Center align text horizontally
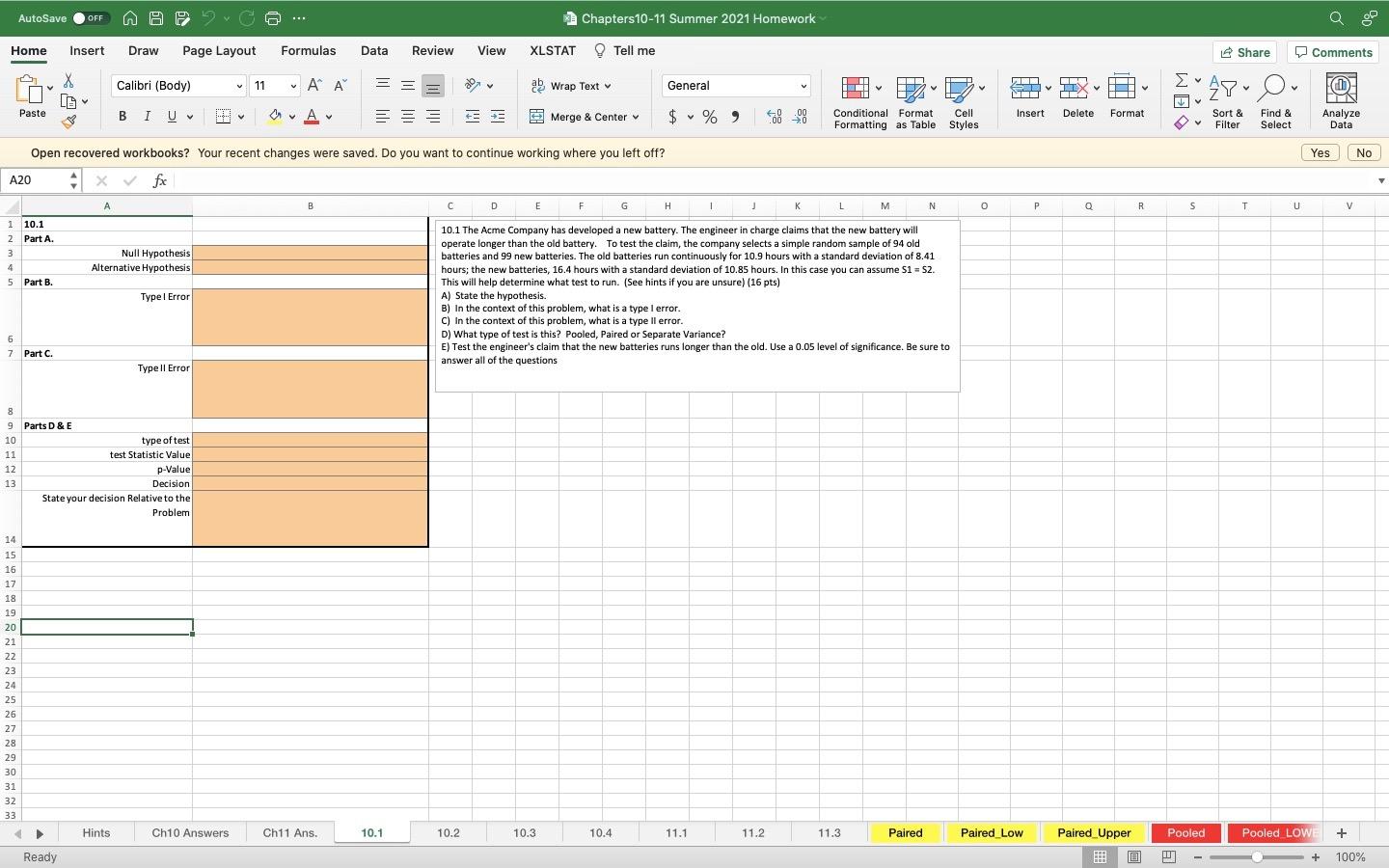Image resolution: width=1389 pixels, height=868 pixels. pyautogui.click(x=408, y=117)
